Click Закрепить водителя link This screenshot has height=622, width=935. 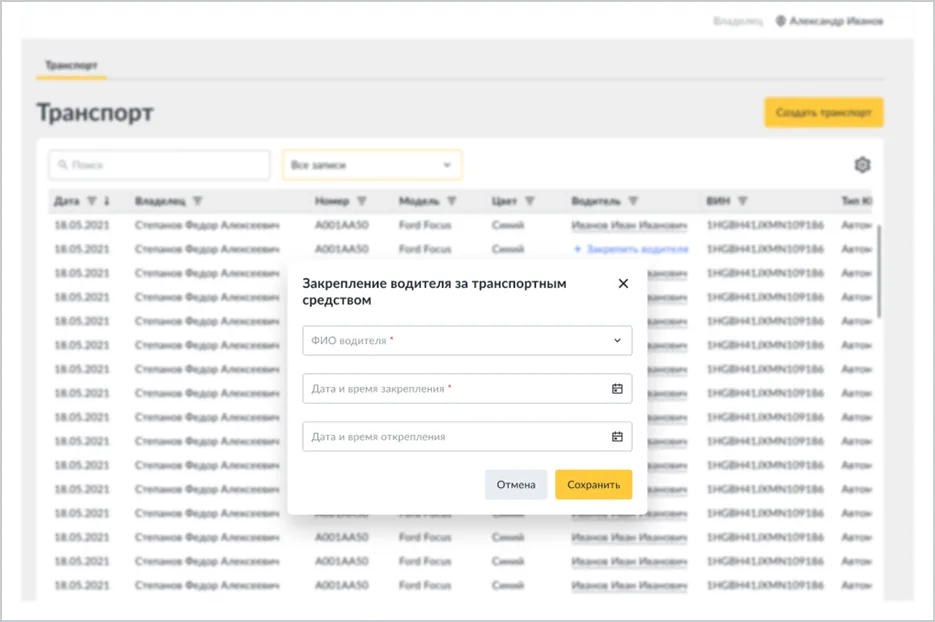click(x=631, y=249)
